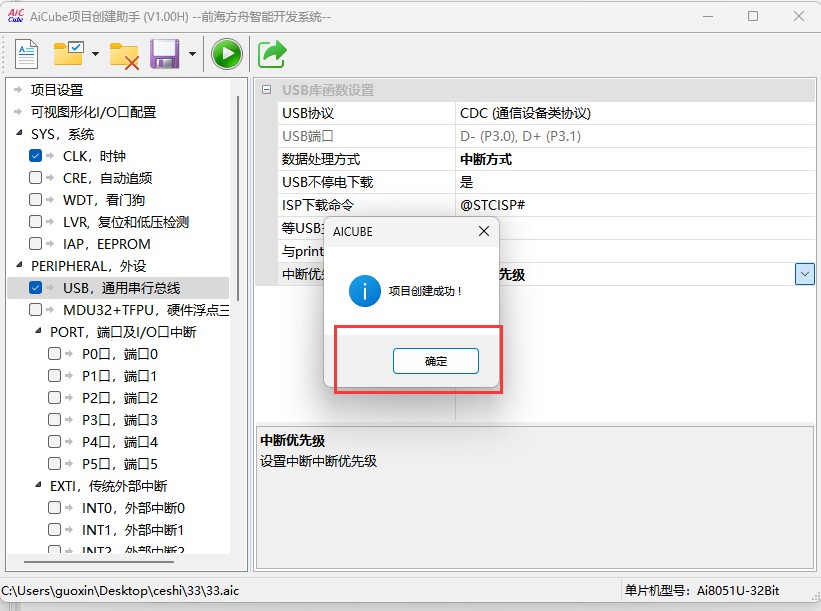This screenshot has width=821, height=611.
Task: Click the AiCube app logo in title bar
Action: pyautogui.click(x=16, y=16)
